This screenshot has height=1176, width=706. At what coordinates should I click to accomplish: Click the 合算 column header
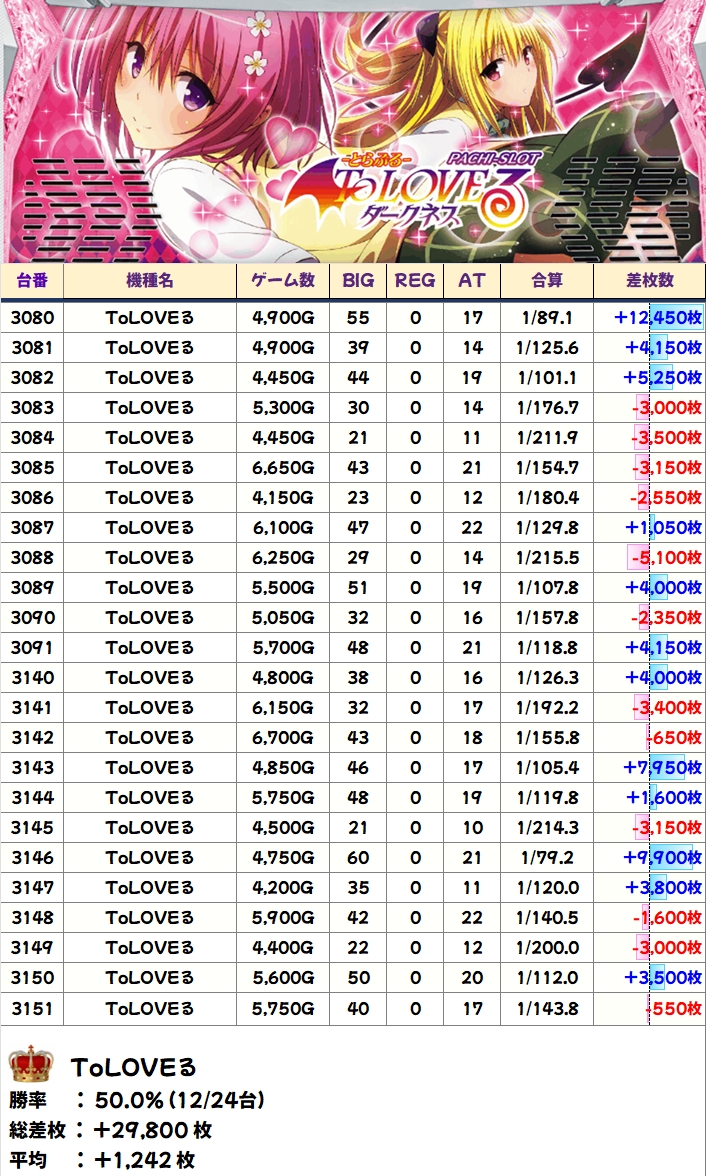coord(546,281)
